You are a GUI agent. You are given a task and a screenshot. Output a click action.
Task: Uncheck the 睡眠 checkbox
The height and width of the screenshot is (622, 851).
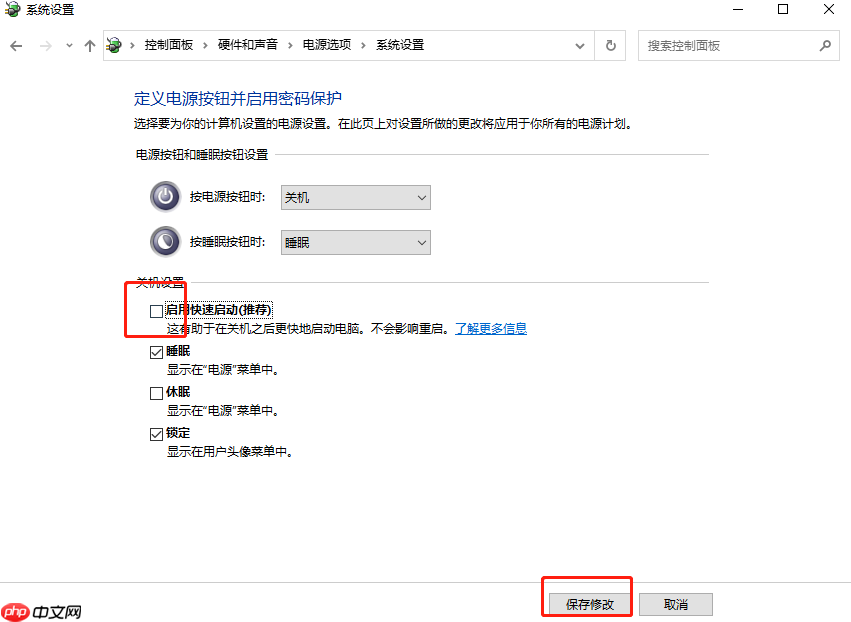(x=156, y=351)
